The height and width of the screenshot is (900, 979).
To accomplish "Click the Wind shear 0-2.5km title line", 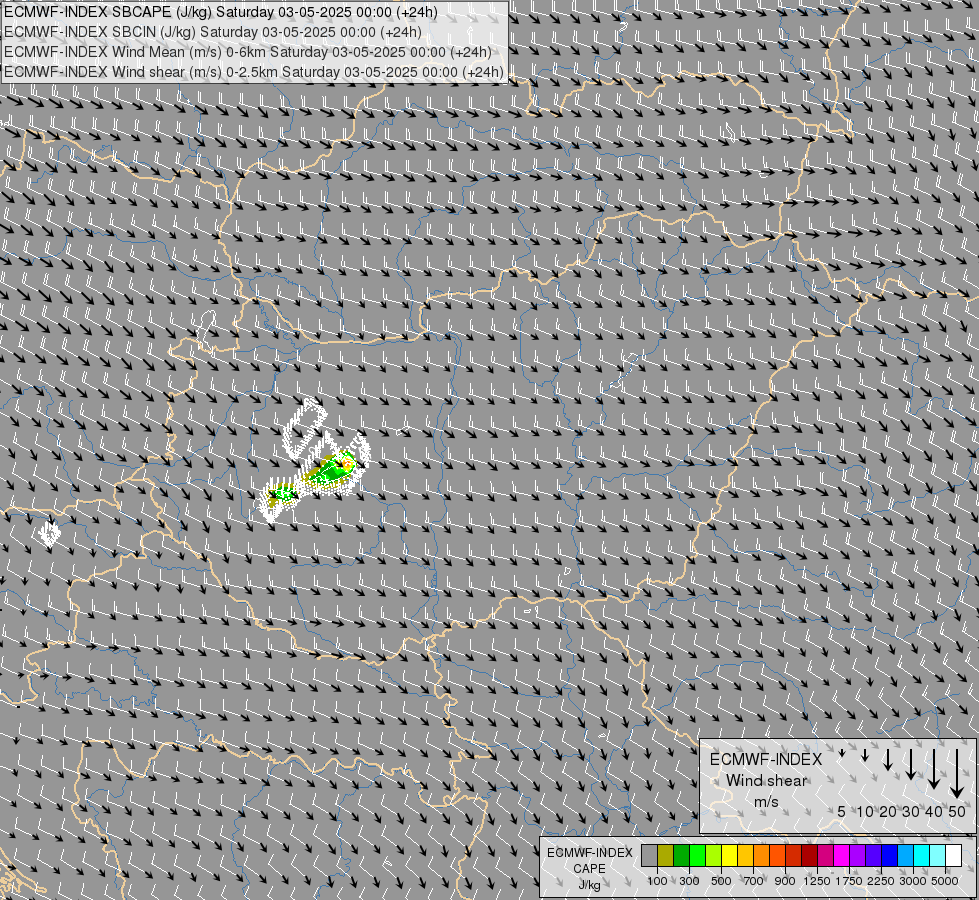I will (253, 72).
